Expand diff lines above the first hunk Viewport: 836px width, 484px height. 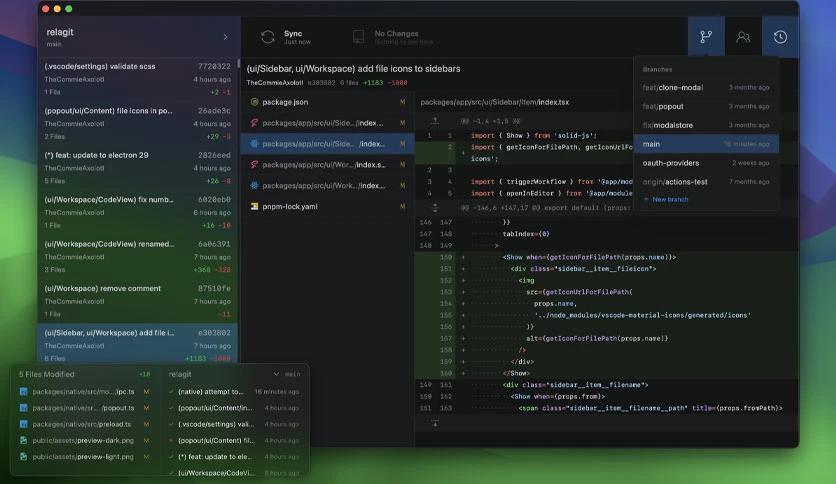[435, 121]
